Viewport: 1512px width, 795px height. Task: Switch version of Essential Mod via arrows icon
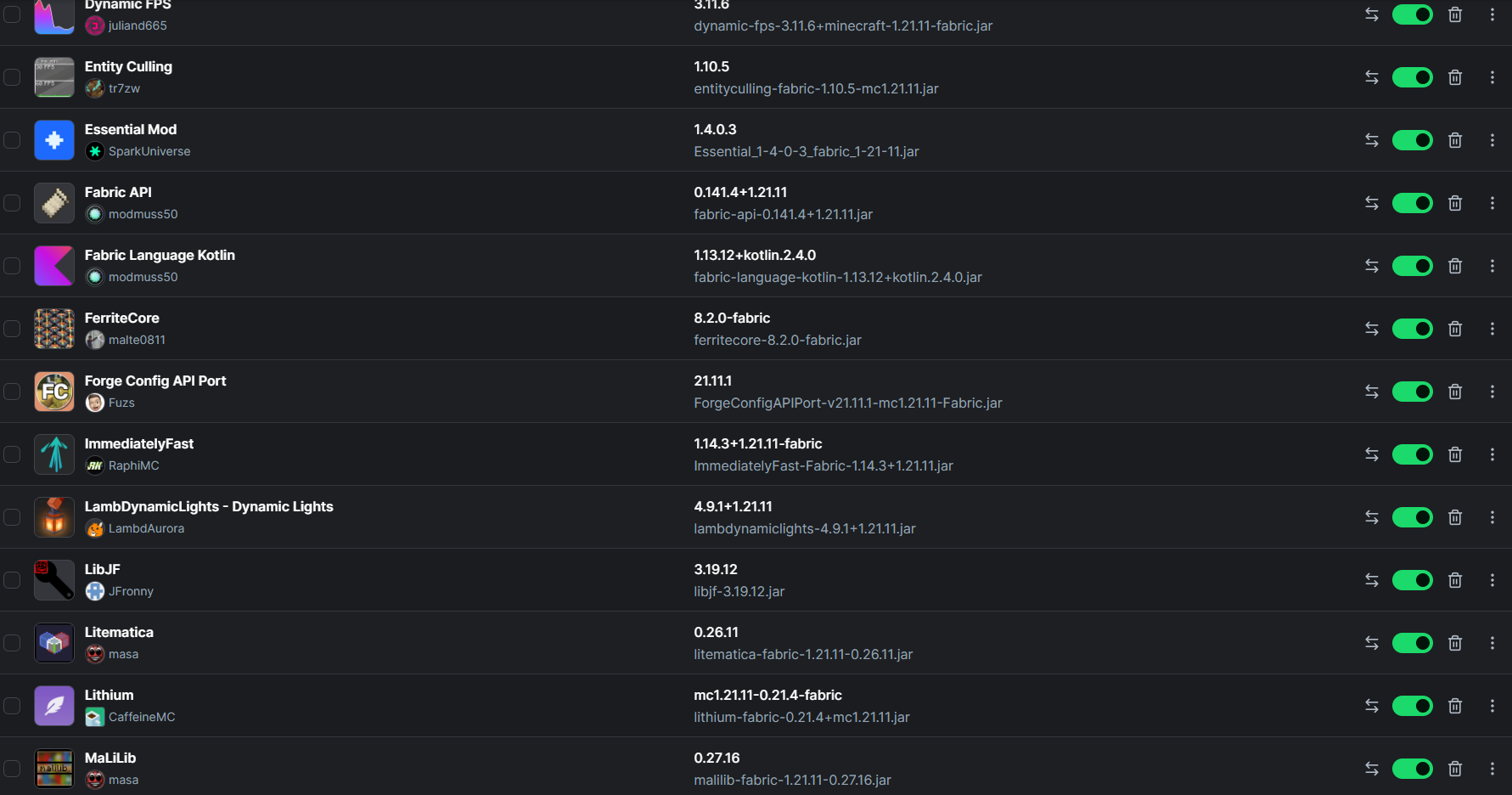click(x=1372, y=140)
